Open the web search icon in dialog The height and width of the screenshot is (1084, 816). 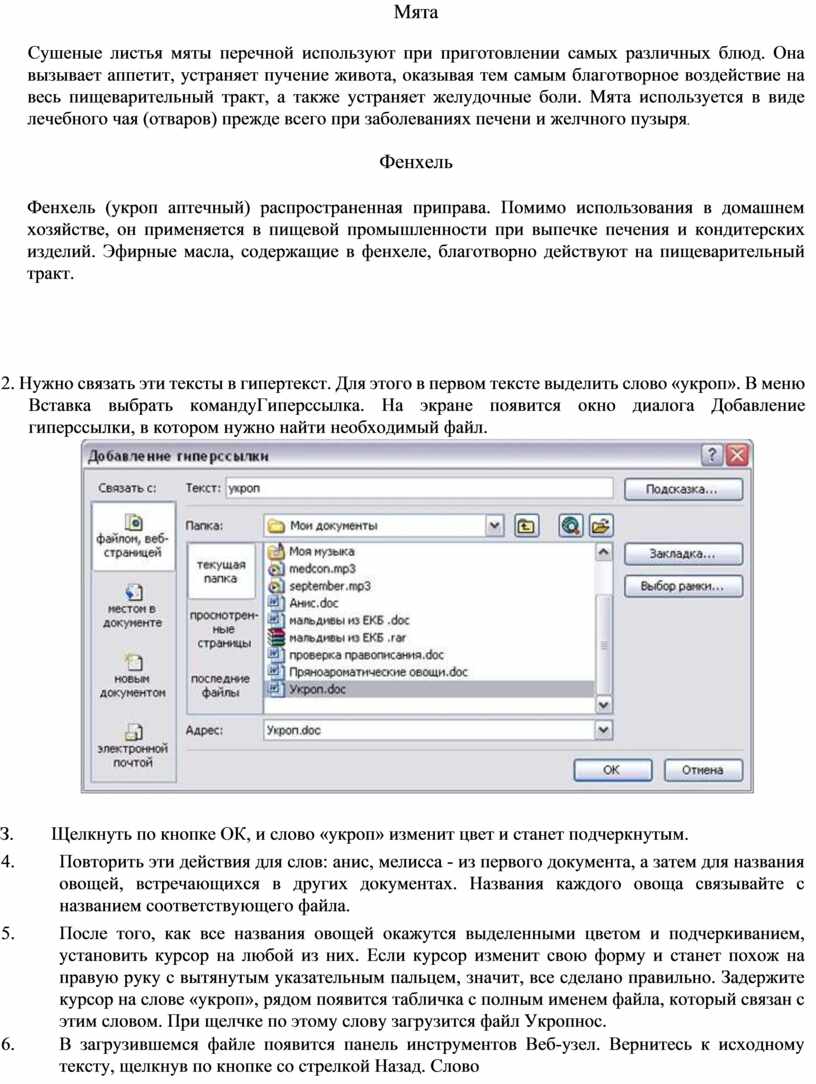tap(571, 526)
